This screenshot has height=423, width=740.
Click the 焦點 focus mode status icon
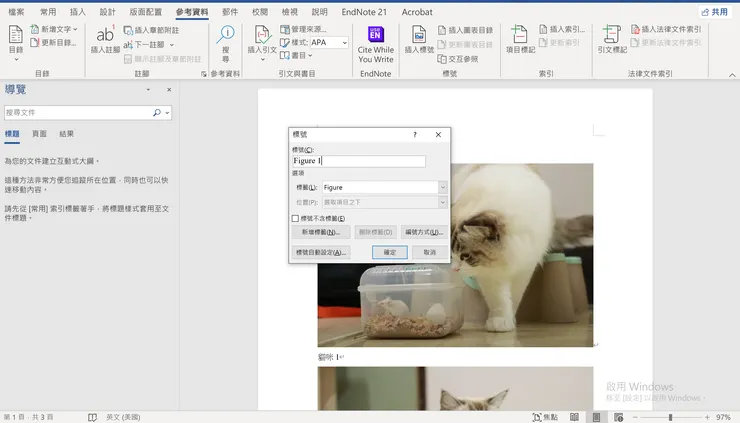pyautogui.click(x=545, y=417)
